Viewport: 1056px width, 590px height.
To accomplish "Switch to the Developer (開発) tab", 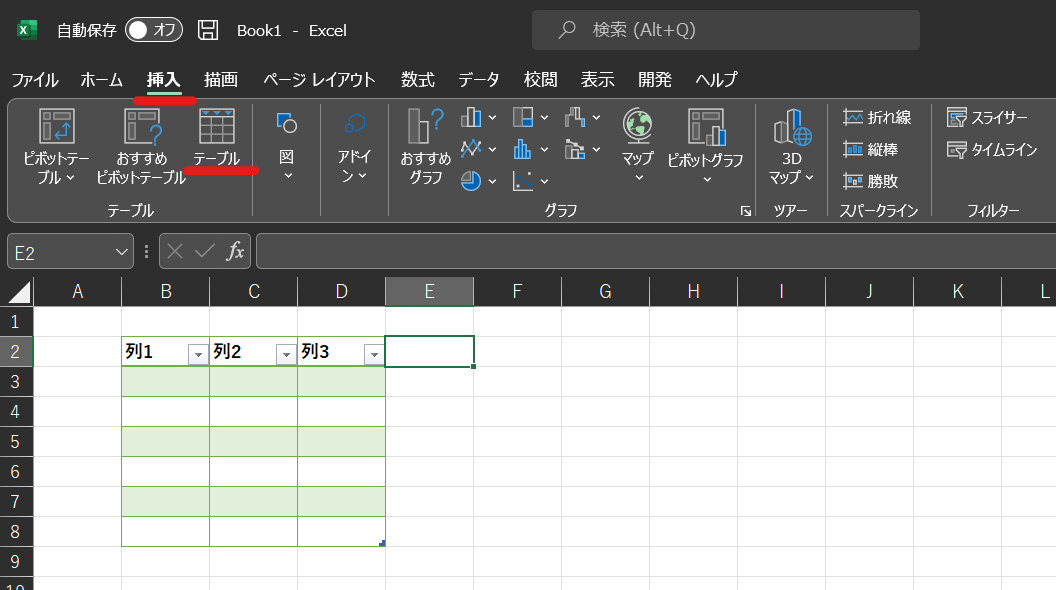I will [x=655, y=80].
